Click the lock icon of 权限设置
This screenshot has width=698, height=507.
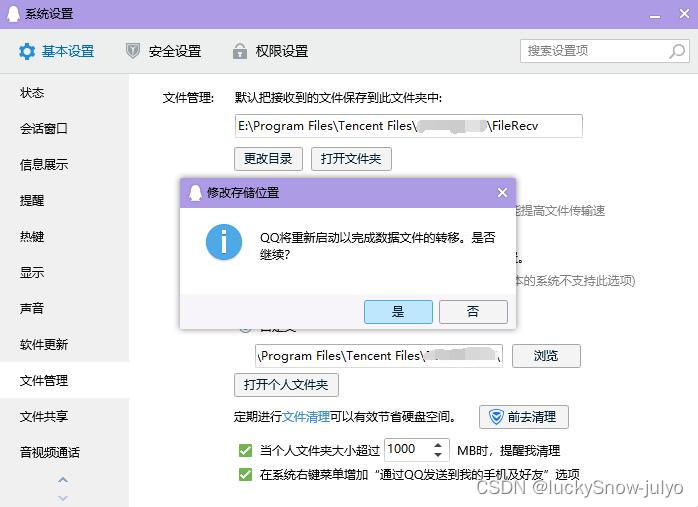[x=240, y=51]
